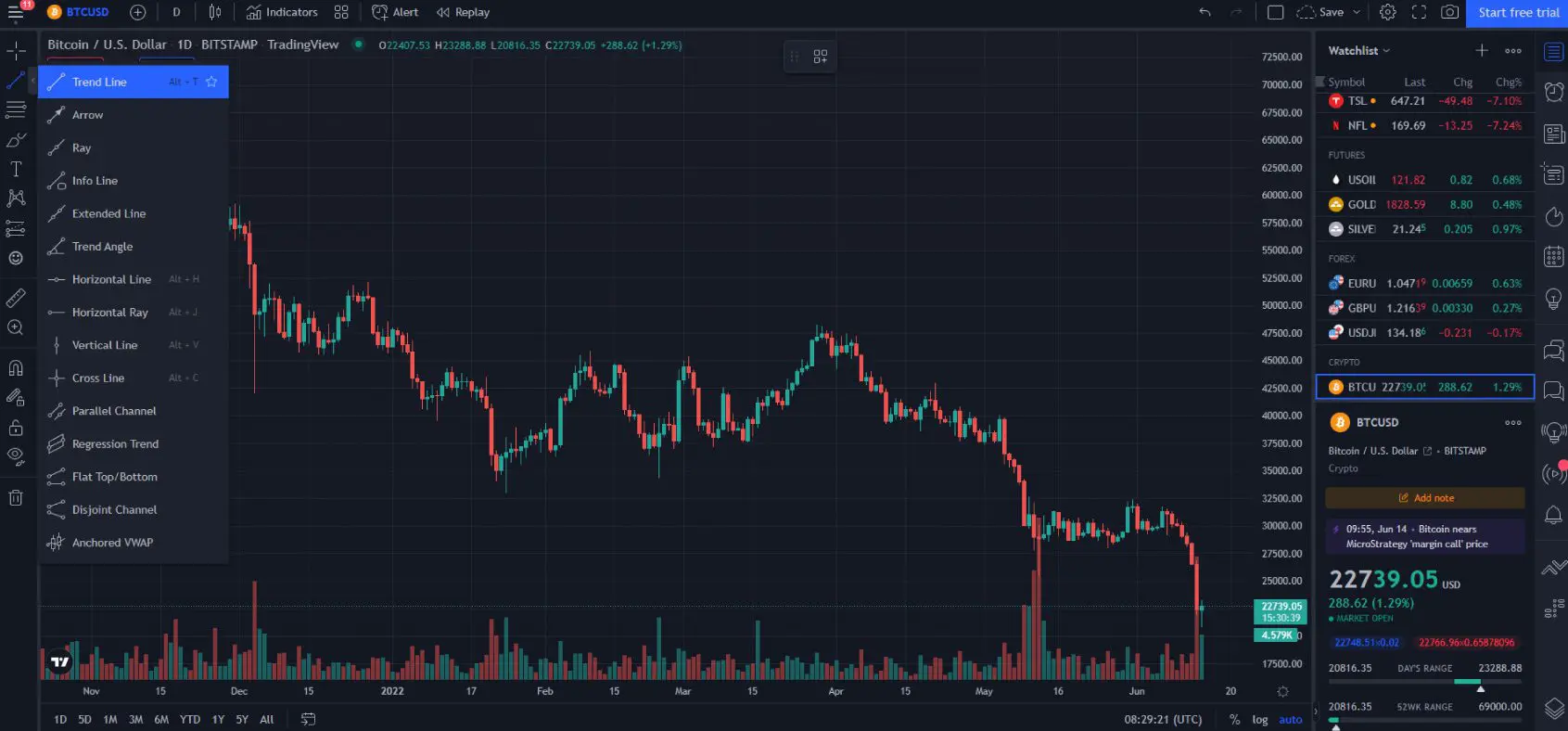This screenshot has width=1568, height=731.
Task: Choose Horizontal Line tool
Action: tap(133, 279)
